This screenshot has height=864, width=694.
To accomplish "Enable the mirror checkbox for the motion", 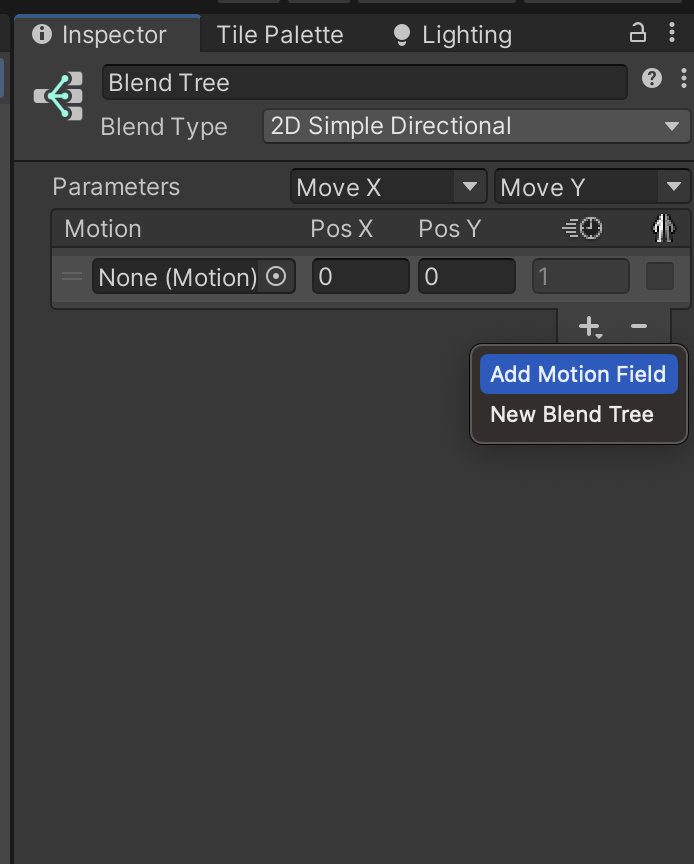I will pyautogui.click(x=660, y=276).
